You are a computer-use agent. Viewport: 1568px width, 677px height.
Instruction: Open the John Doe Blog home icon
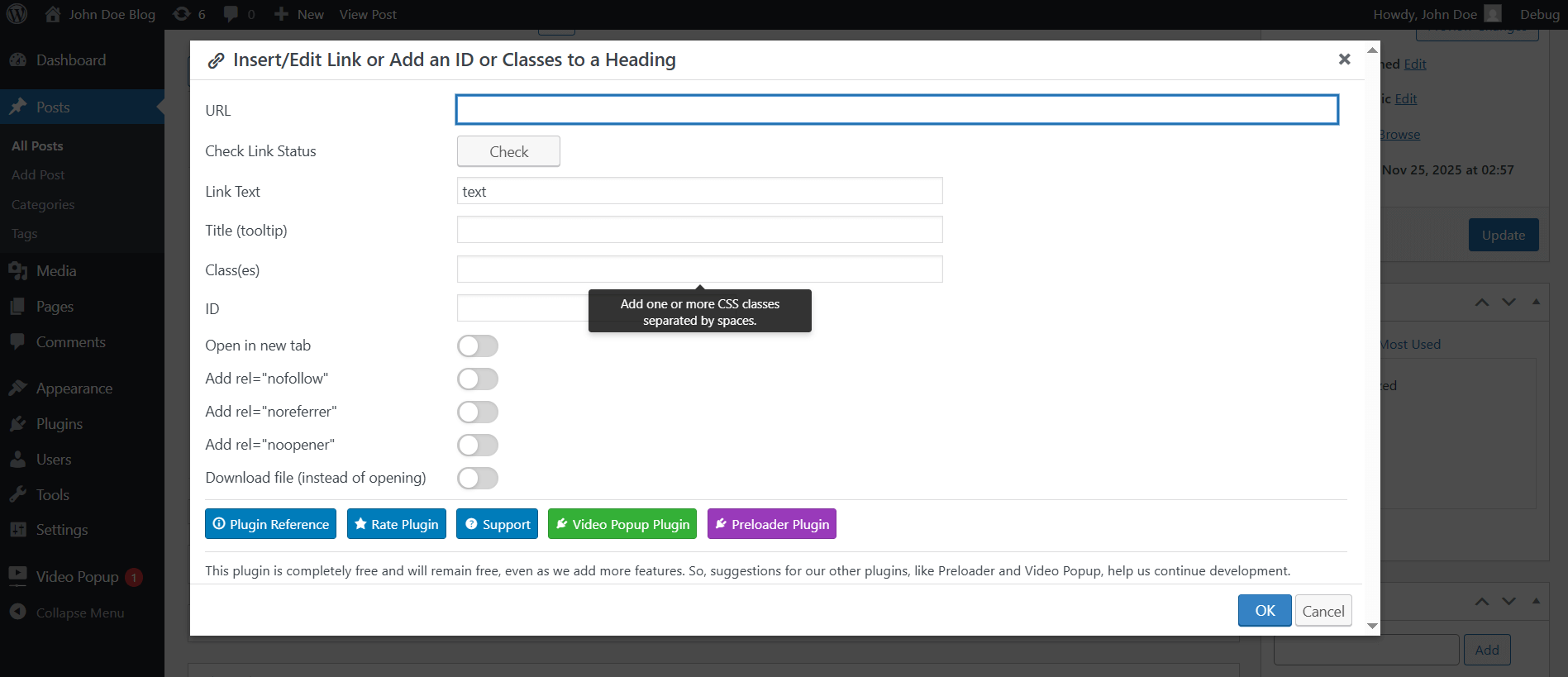click(53, 14)
